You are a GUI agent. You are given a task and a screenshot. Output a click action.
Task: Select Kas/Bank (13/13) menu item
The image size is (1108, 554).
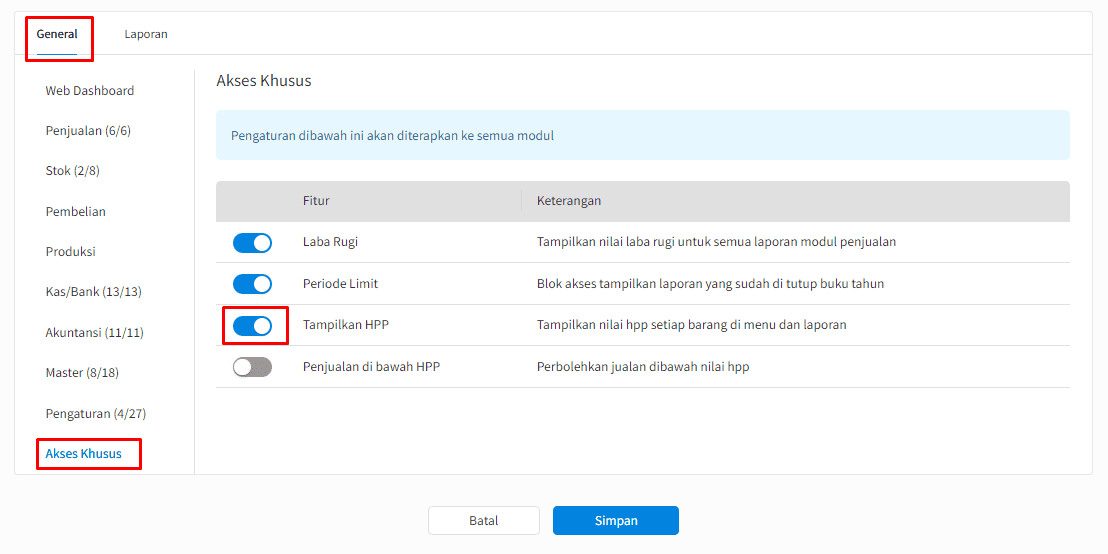click(x=94, y=292)
